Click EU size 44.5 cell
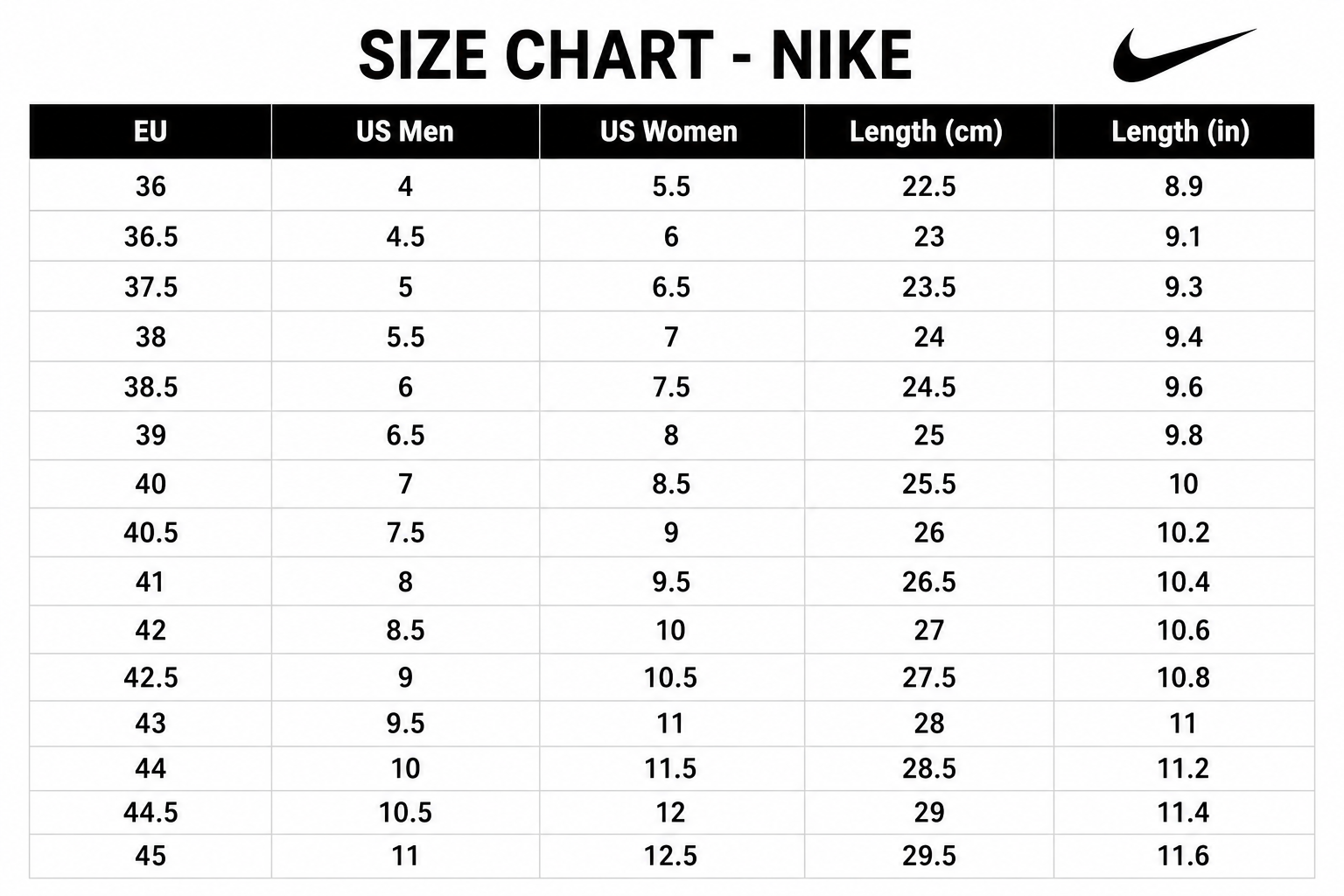The image size is (1344, 896). [150, 813]
